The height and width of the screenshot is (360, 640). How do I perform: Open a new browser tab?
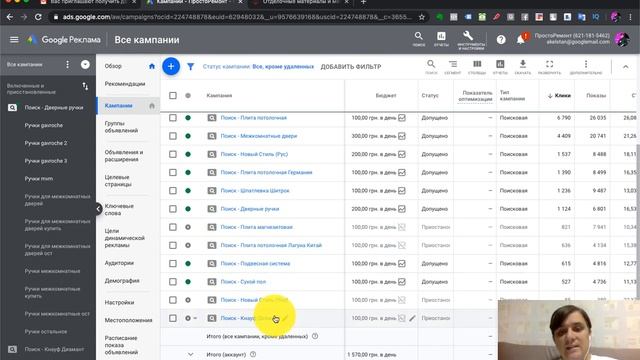point(363,2)
